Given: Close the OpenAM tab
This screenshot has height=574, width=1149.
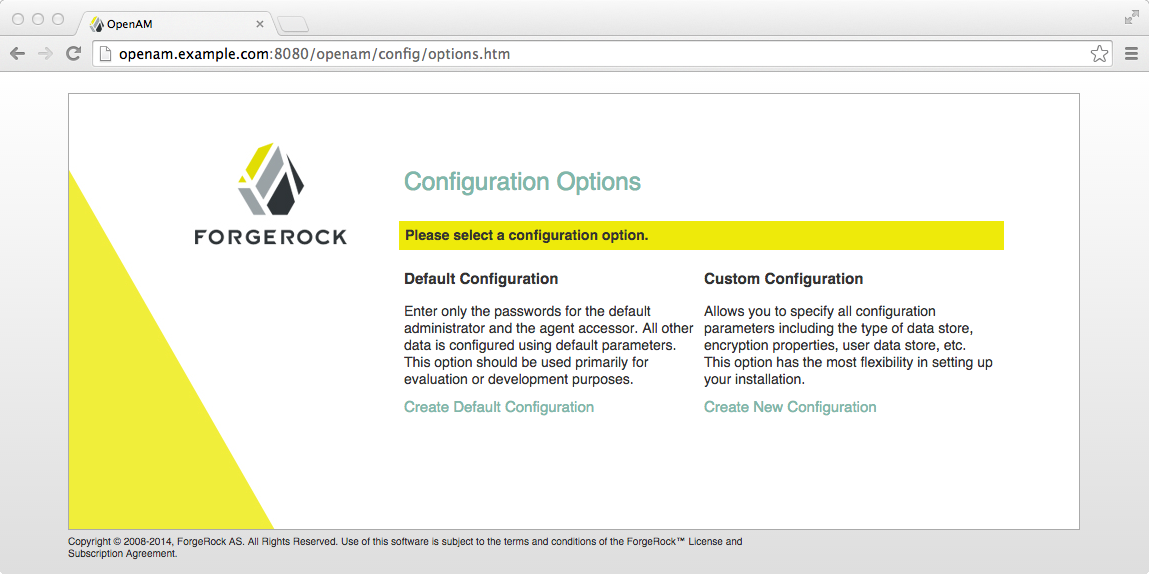Looking at the screenshot, I should pyautogui.click(x=260, y=24).
